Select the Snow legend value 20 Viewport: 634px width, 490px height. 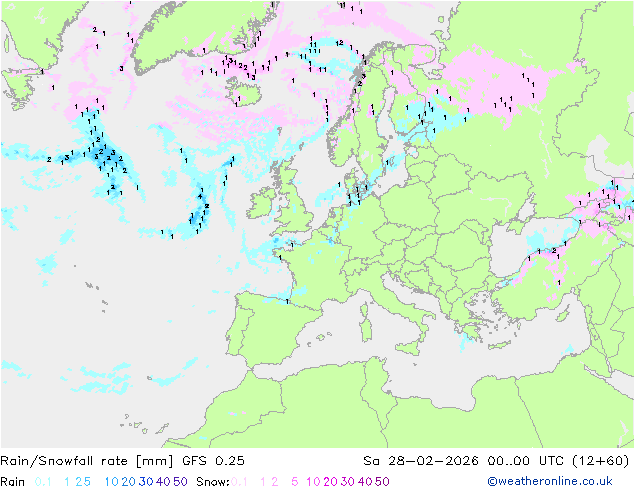coord(330,482)
